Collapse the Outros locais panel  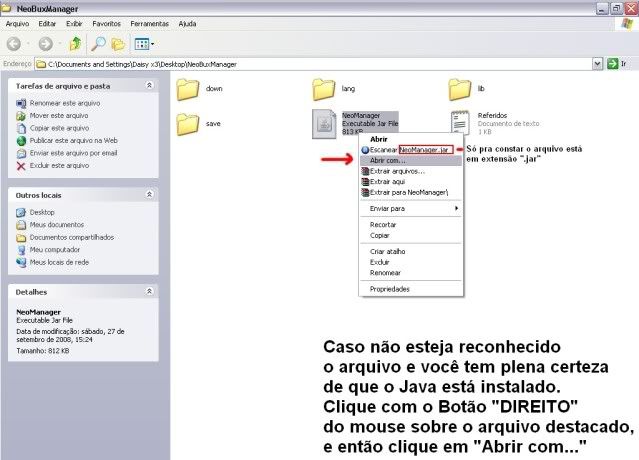[149, 195]
